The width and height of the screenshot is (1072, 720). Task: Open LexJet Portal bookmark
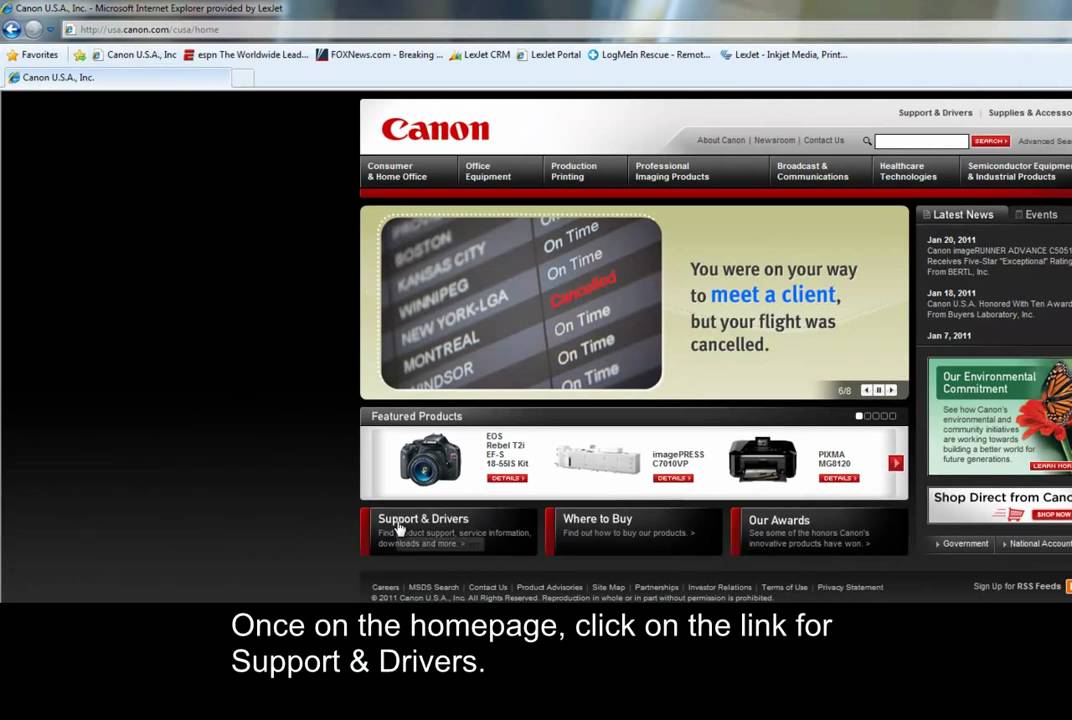(x=548, y=55)
